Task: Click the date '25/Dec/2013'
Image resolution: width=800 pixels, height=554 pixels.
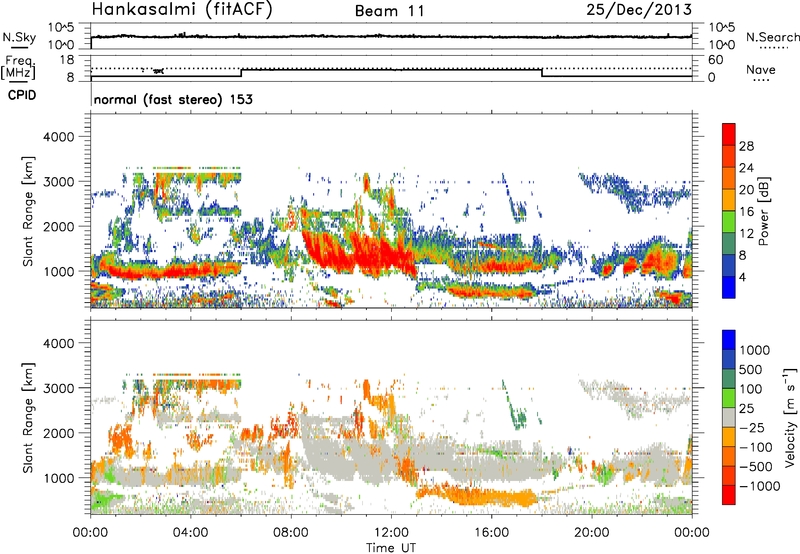Action: (x=639, y=10)
